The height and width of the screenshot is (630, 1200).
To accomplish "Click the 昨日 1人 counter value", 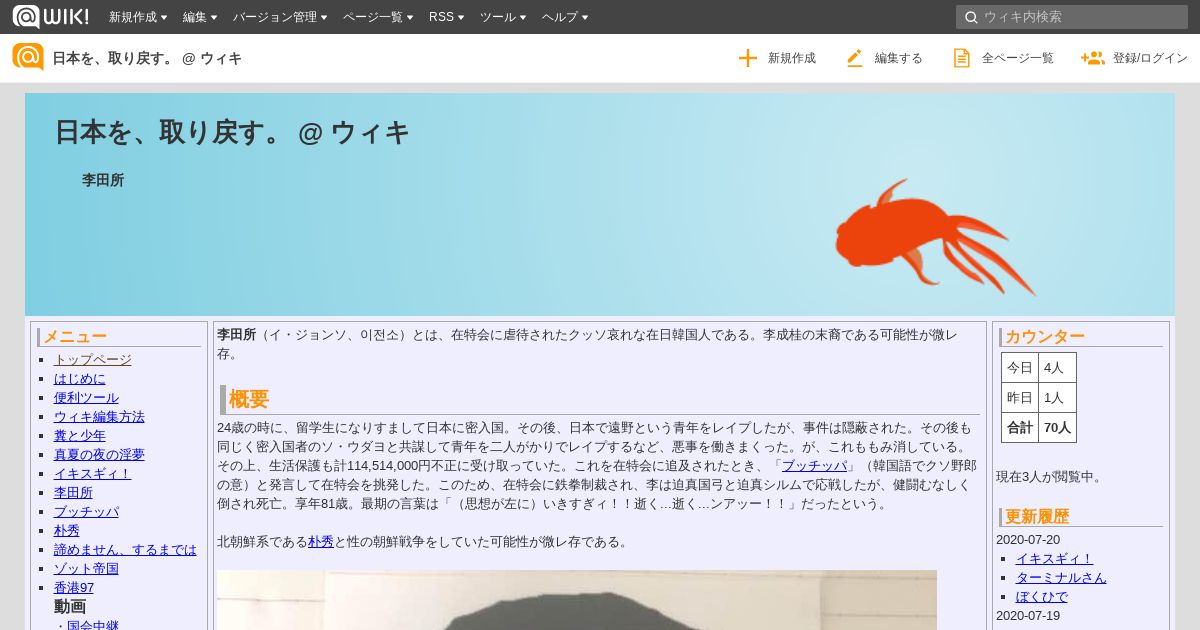I will pos(1057,397).
